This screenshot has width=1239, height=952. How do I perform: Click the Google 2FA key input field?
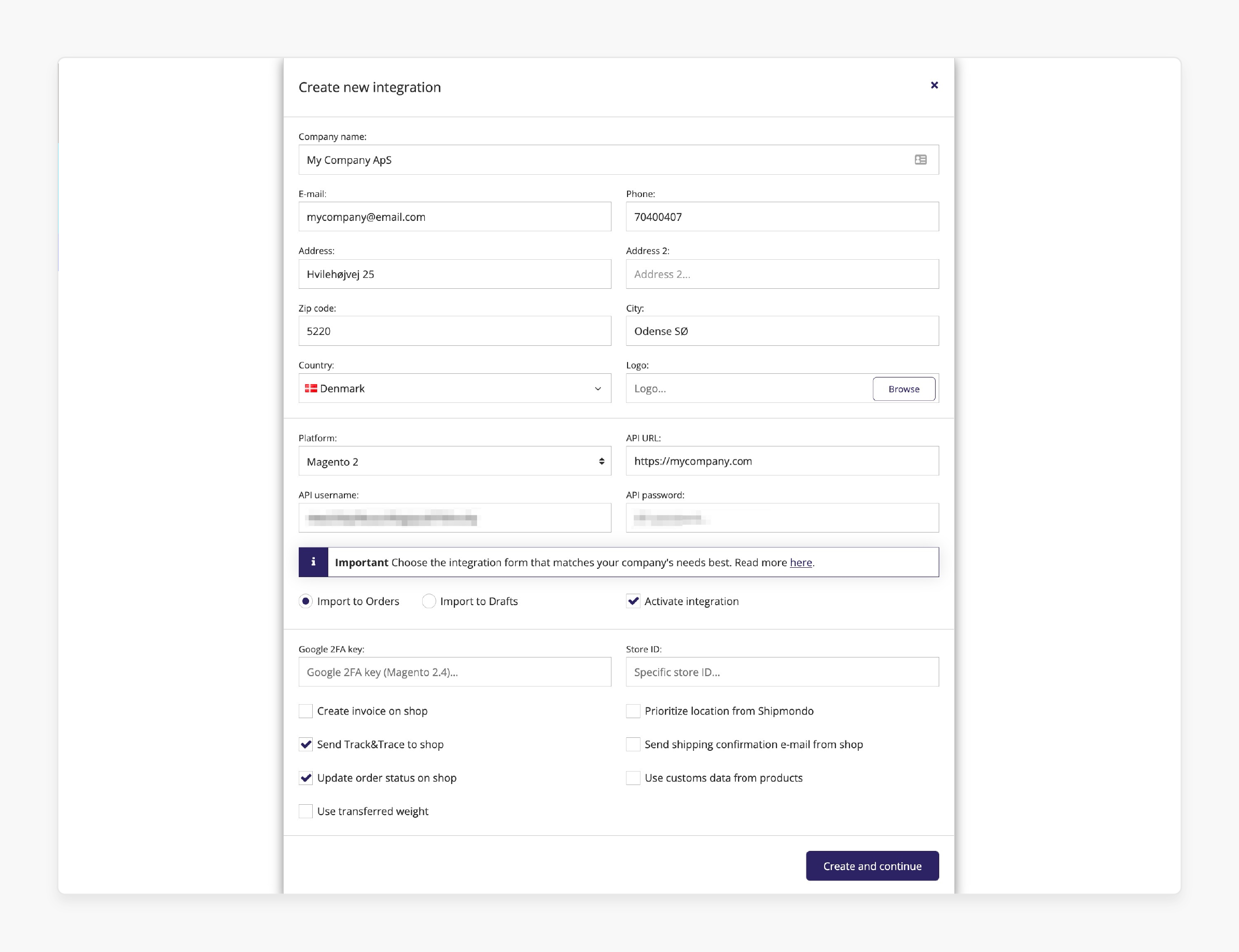pos(454,672)
